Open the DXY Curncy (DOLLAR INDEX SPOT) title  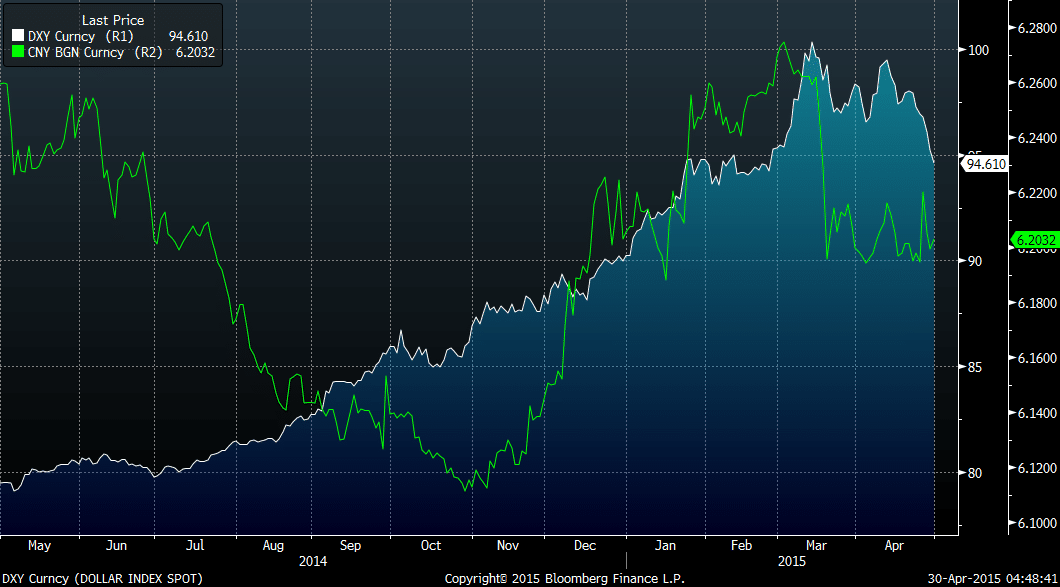[x=103, y=579]
